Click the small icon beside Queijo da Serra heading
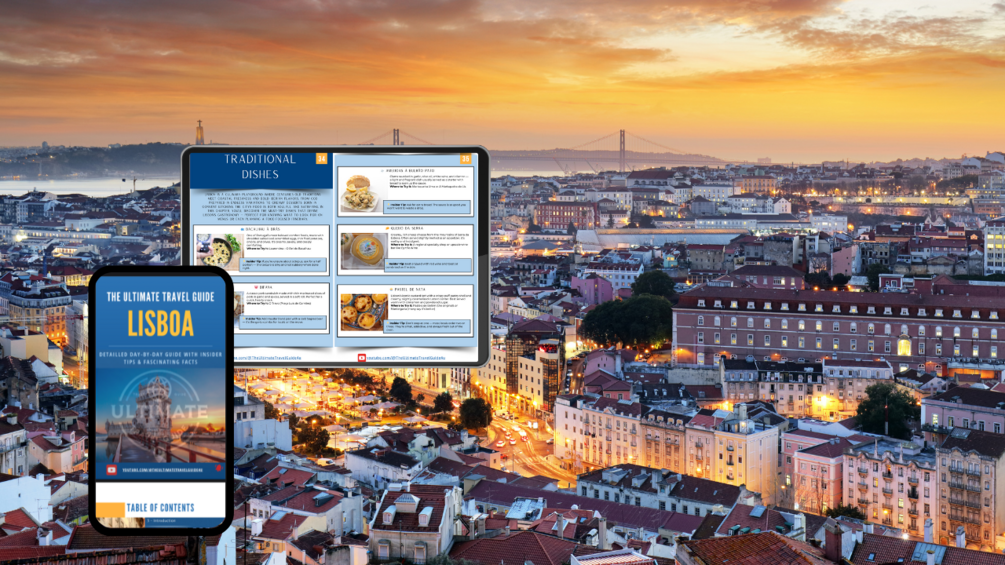The image size is (1005, 565). click(x=387, y=228)
